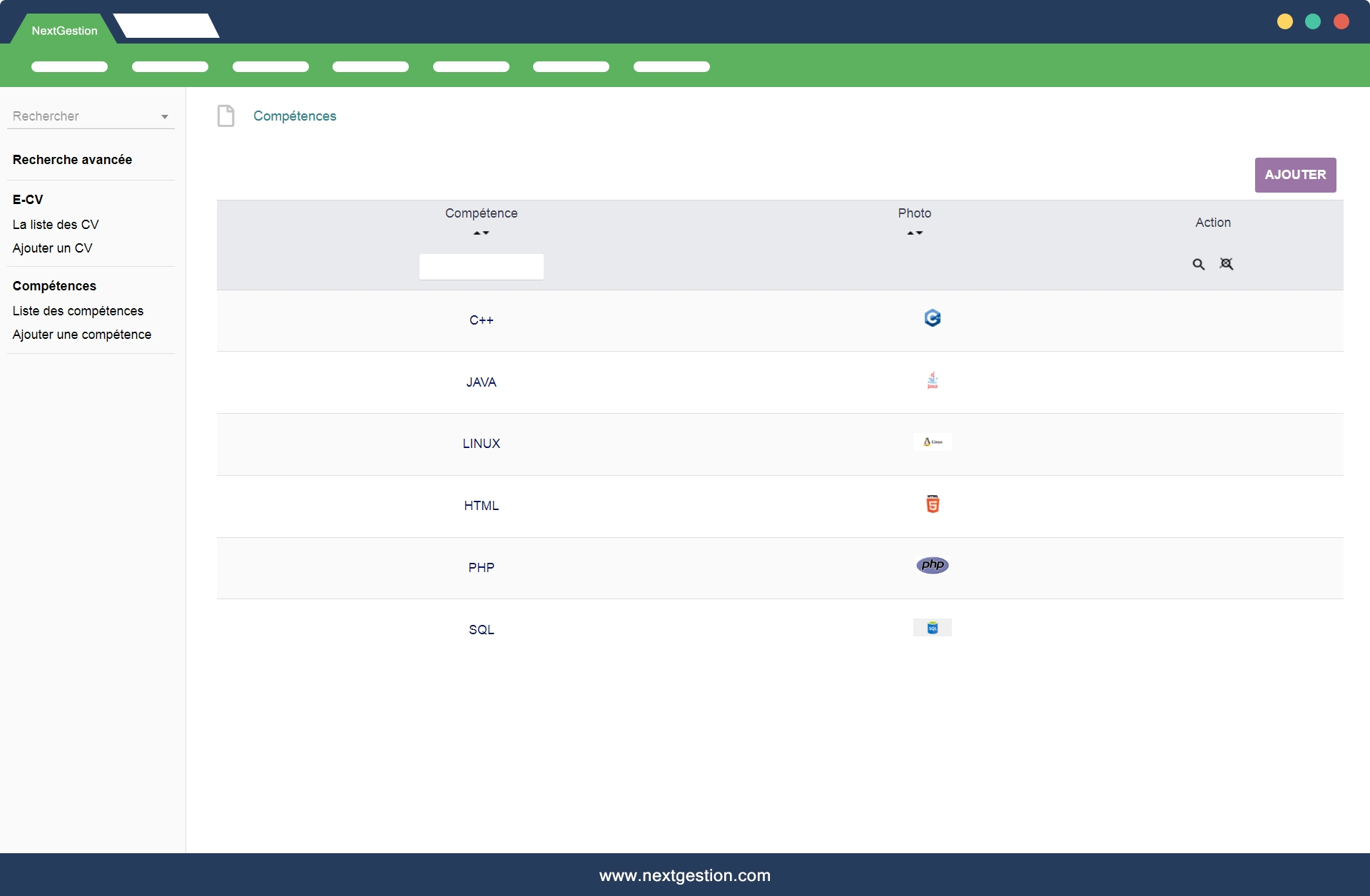This screenshot has height=896, width=1370.
Task: Open the Linux logo thumbnail
Action: coord(932,442)
